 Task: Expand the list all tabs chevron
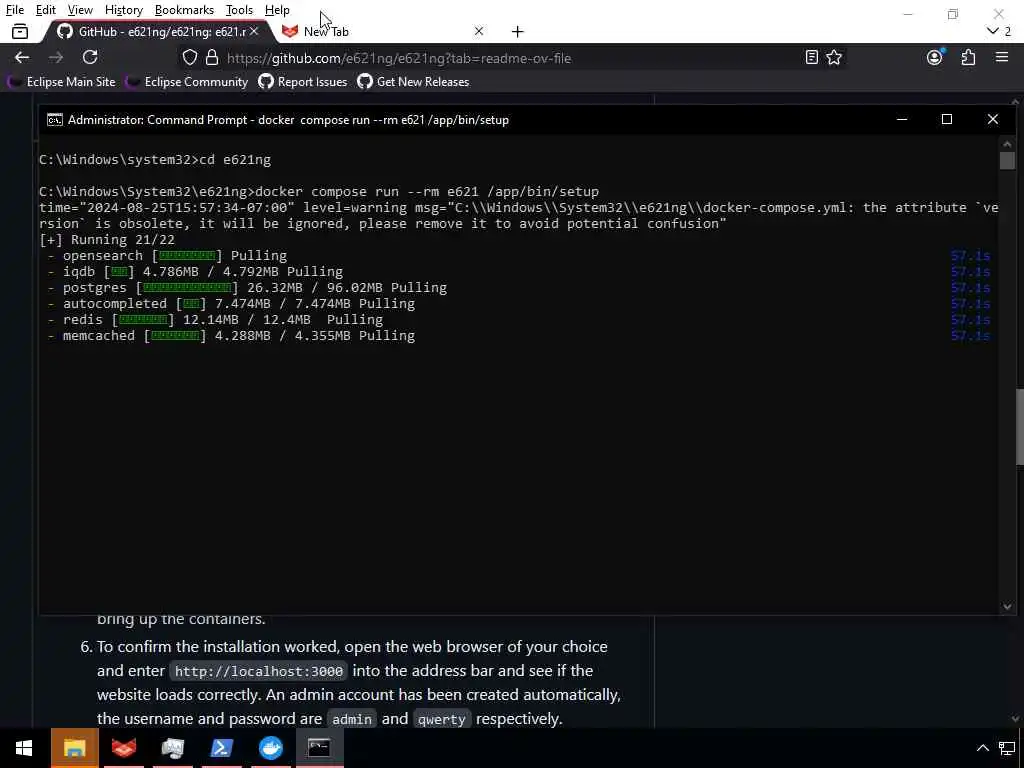(x=993, y=31)
